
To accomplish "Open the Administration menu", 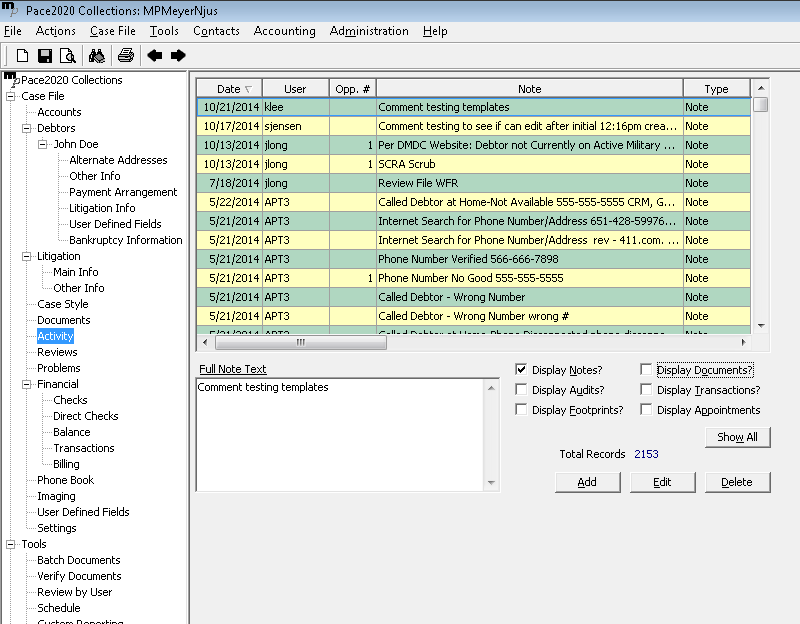I will tap(369, 31).
